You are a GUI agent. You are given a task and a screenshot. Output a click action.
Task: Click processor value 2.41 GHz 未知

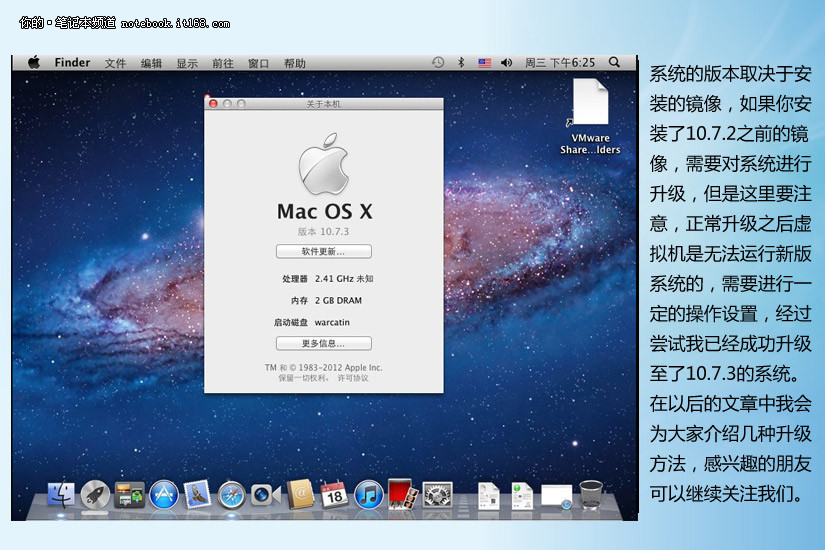(344, 278)
